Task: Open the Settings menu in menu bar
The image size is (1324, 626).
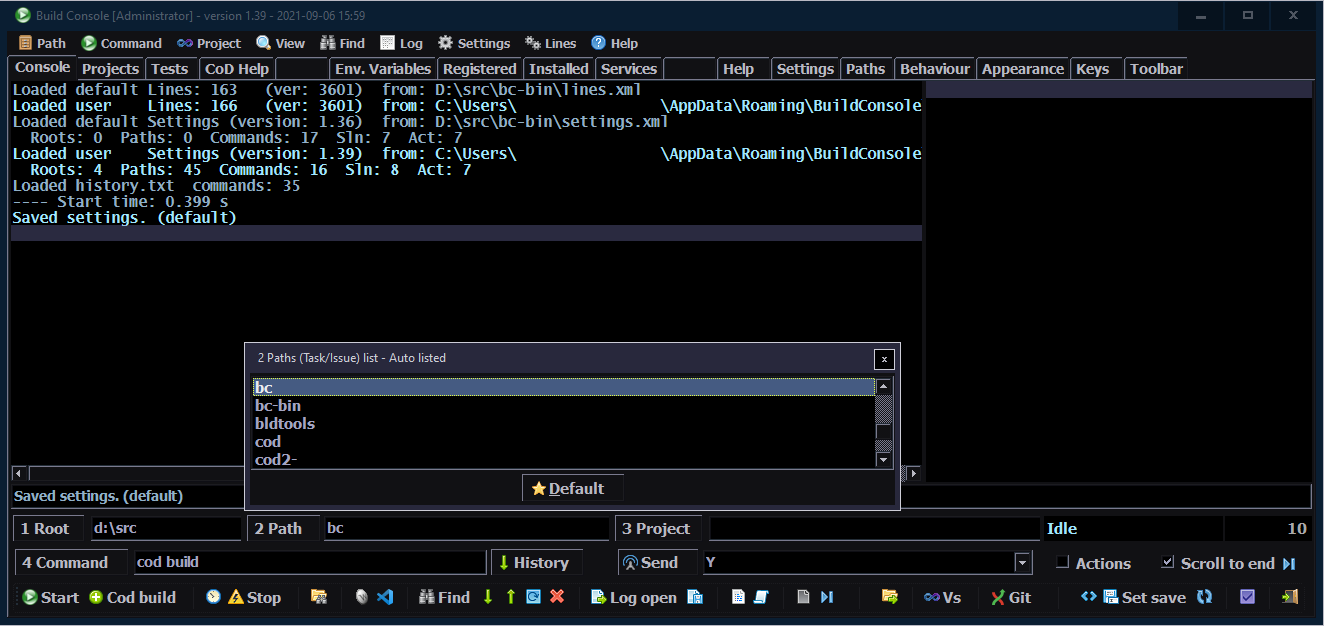Action: click(x=474, y=43)
